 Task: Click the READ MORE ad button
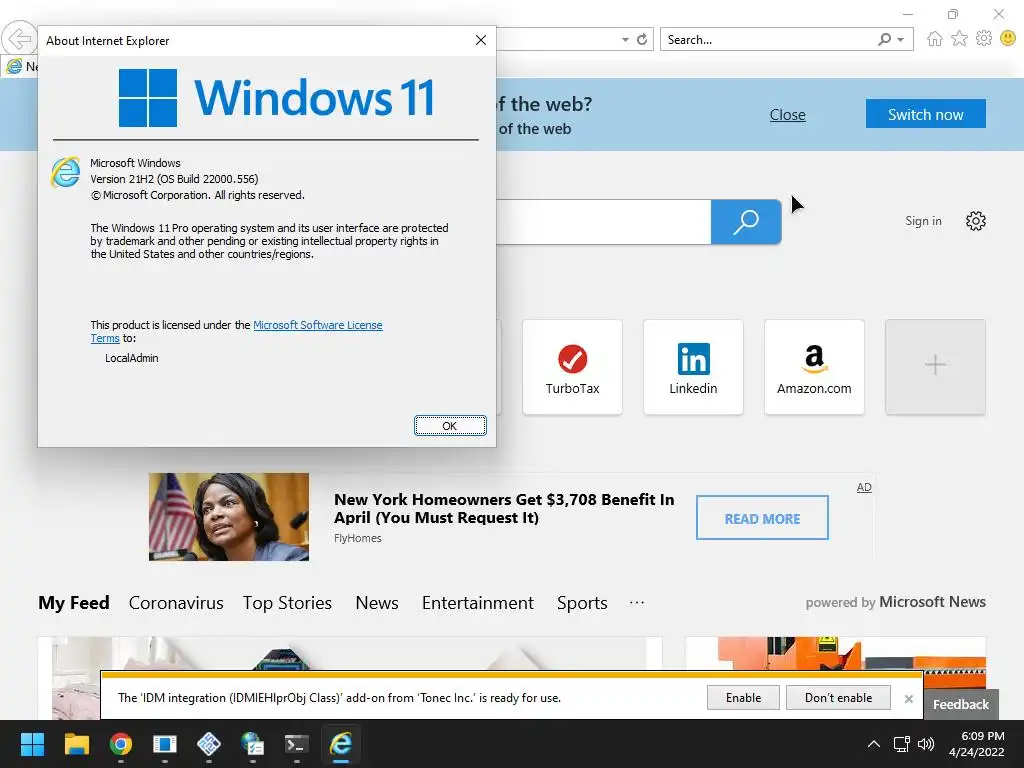tap(762, 518)
